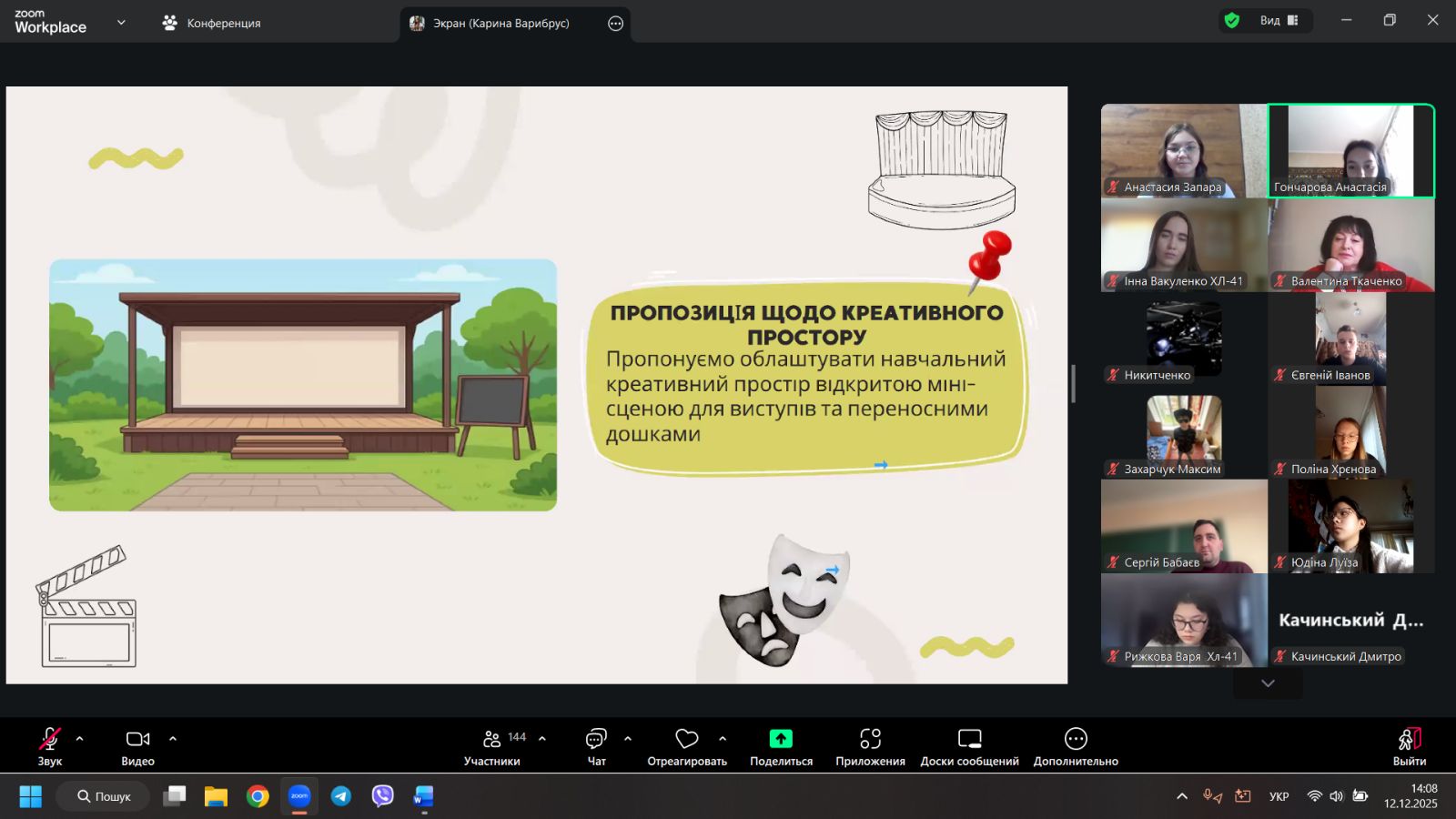Open the Чат panel icon
Screen dimensions: 1456x819
[596, 739]
